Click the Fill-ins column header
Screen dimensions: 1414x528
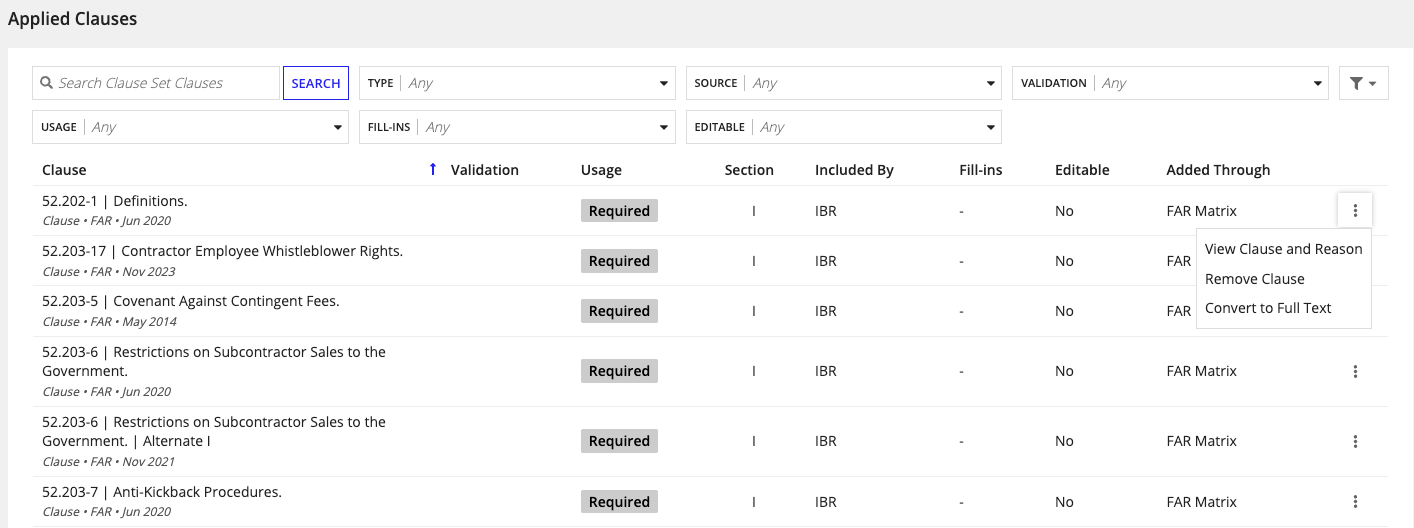pos(980,170)
